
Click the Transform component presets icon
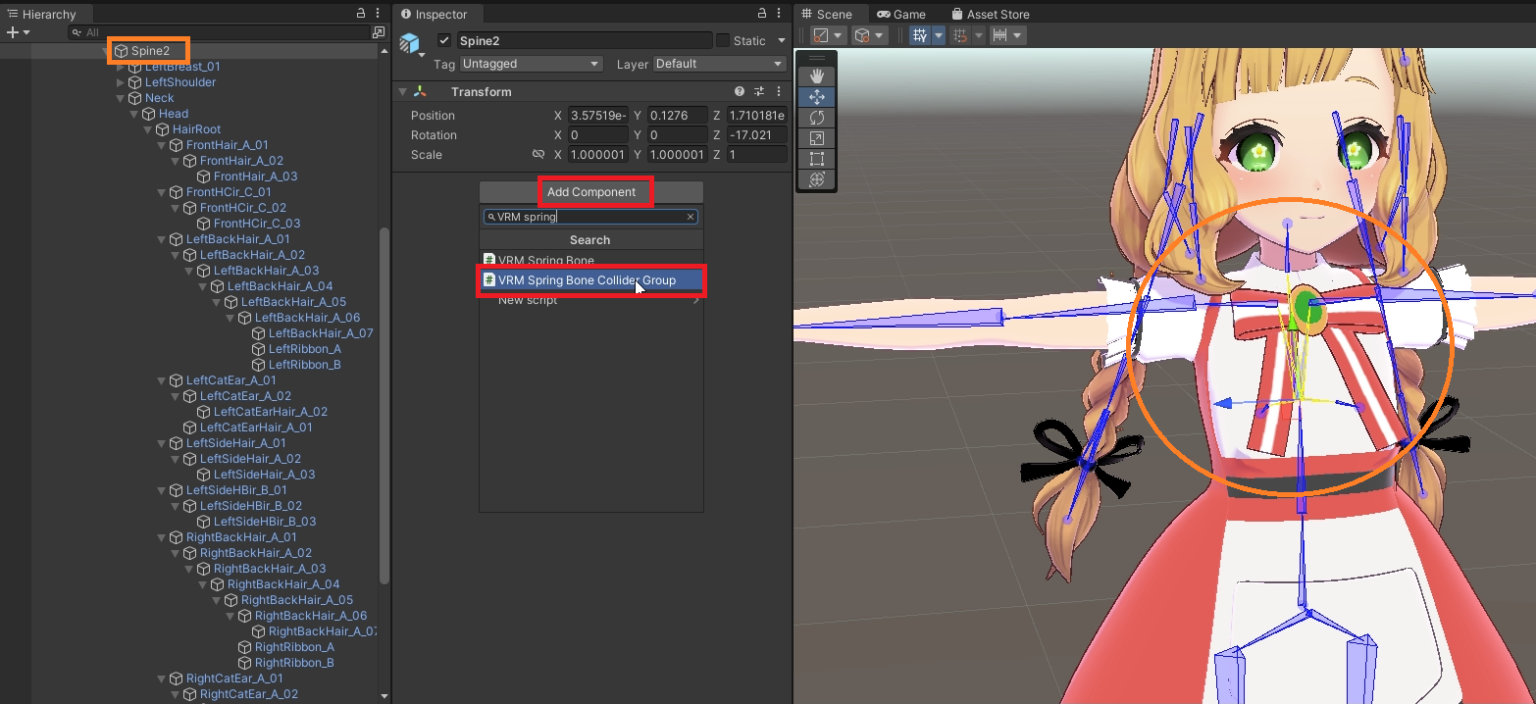[x=757, y=91]
